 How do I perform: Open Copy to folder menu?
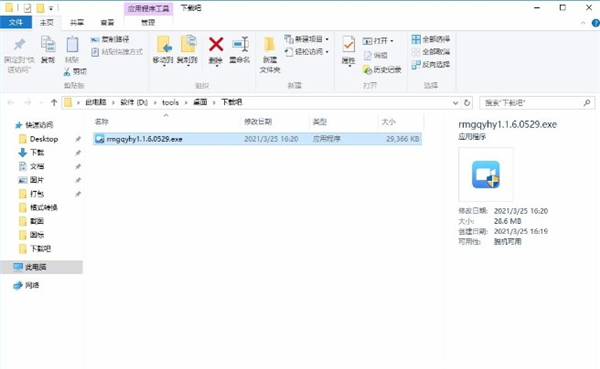[188, 51]
